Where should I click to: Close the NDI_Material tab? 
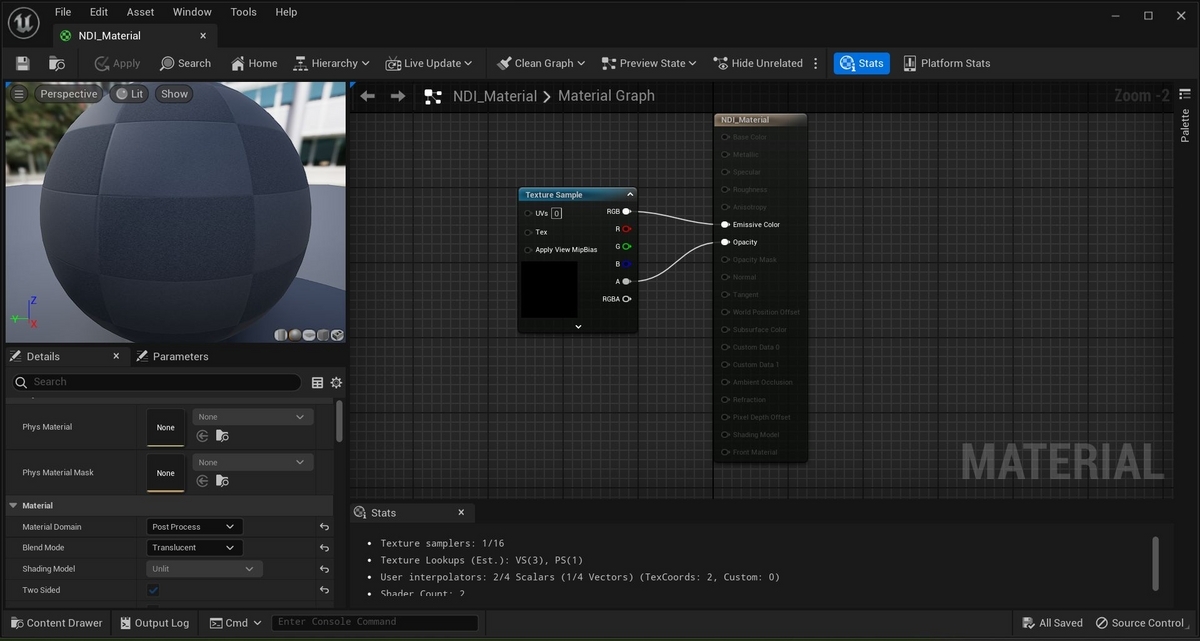coord(204,35)
